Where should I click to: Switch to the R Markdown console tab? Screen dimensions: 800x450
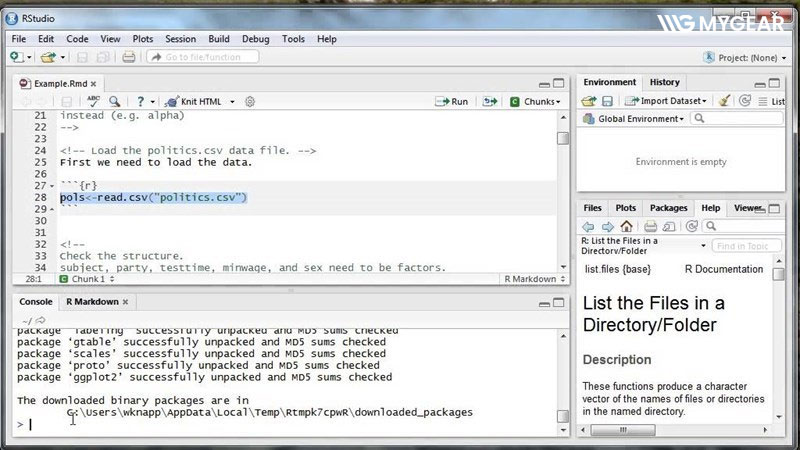tap(92, 302)
